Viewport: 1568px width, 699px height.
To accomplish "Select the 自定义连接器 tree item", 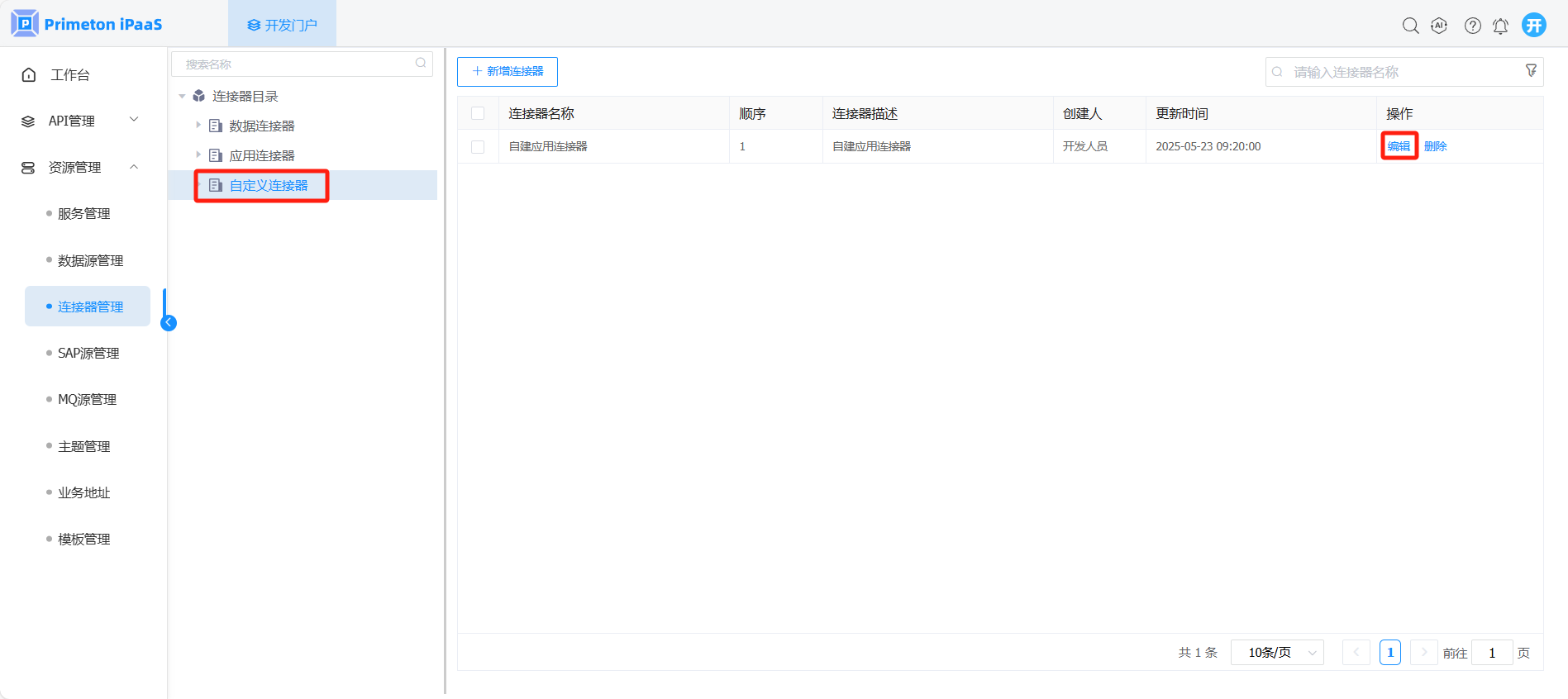I will point(268,186).
